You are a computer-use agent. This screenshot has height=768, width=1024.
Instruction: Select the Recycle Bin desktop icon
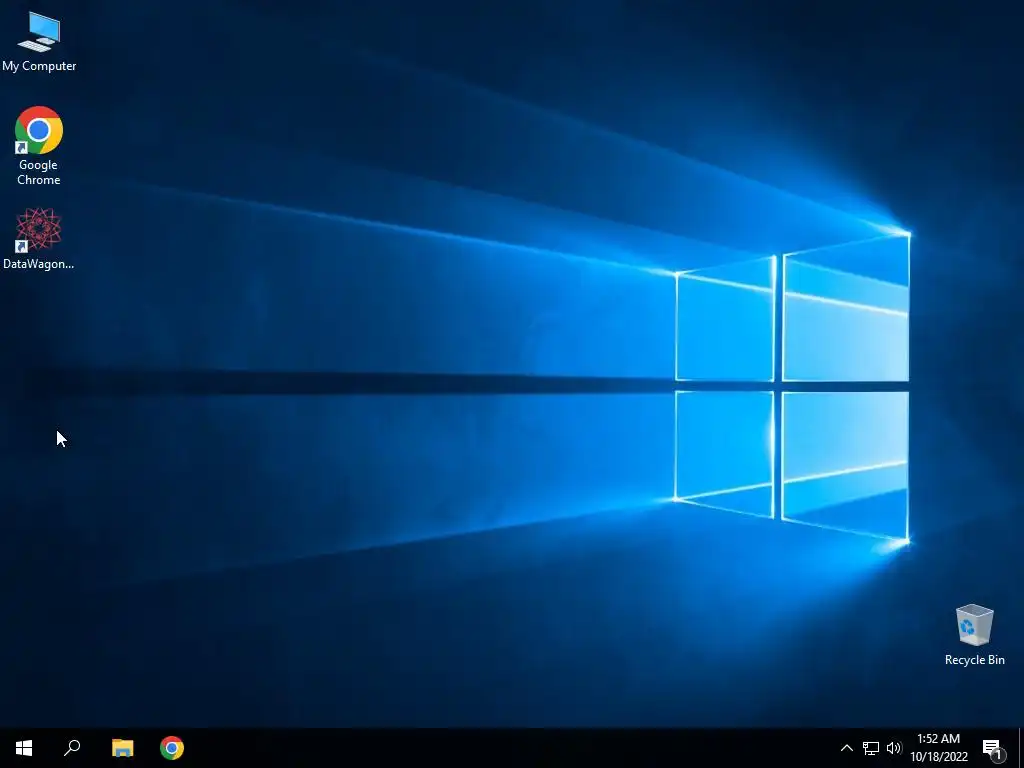(x=974, y=634)
